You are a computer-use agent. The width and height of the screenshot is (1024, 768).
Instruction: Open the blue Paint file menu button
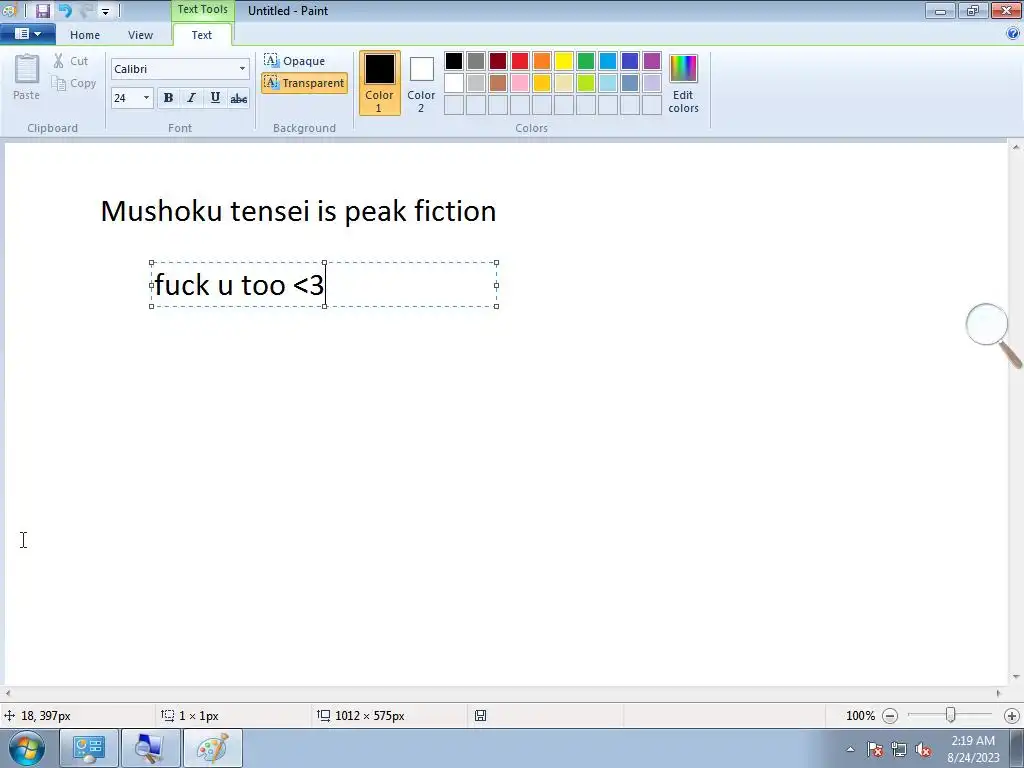pos(27,34)
